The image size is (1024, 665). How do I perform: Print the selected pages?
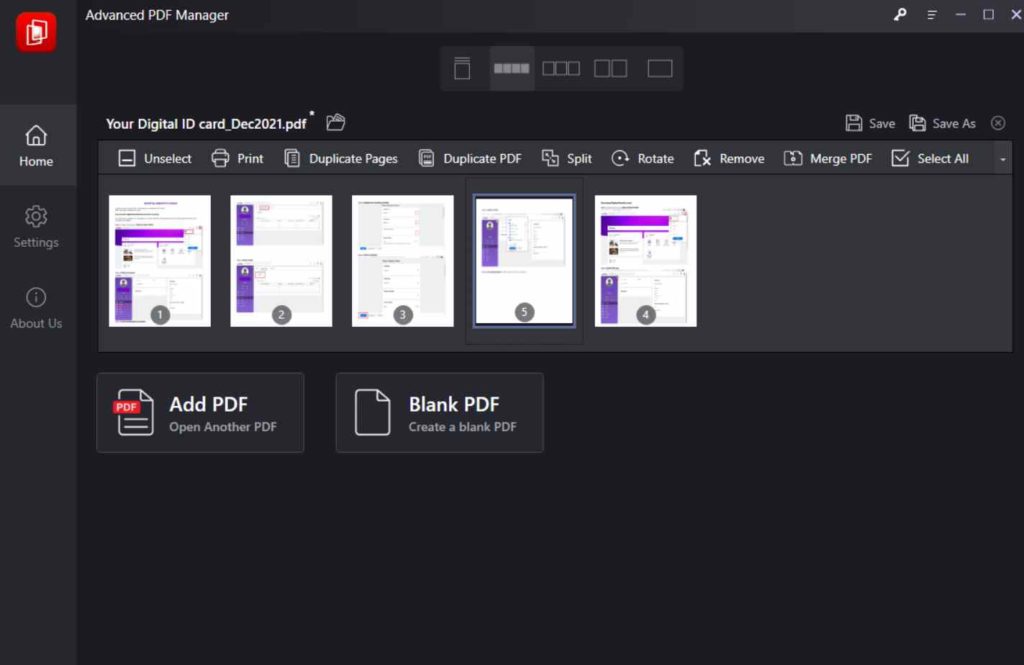coord(237,158)
